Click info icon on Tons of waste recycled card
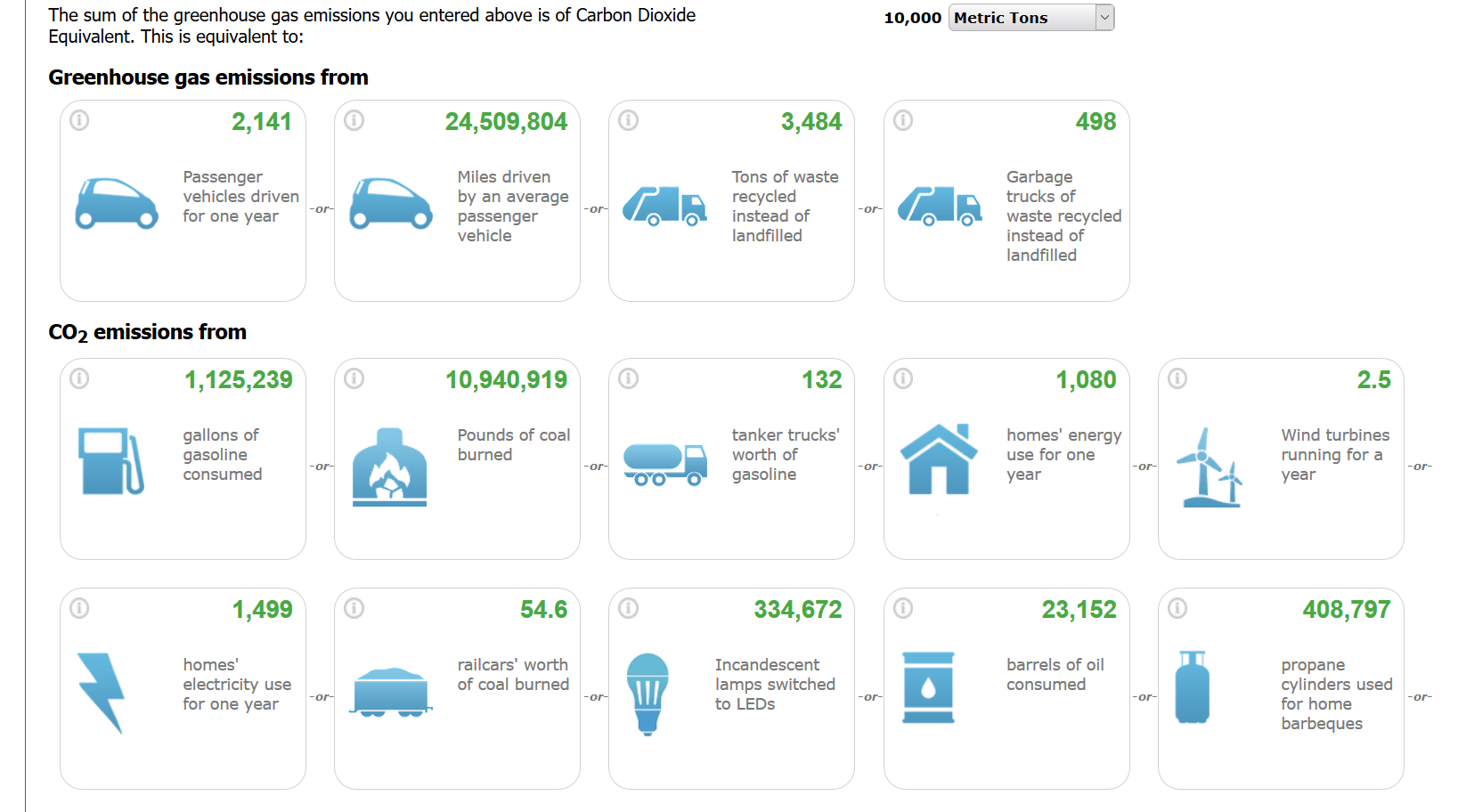1458x812 pixels. coord(628,120)
